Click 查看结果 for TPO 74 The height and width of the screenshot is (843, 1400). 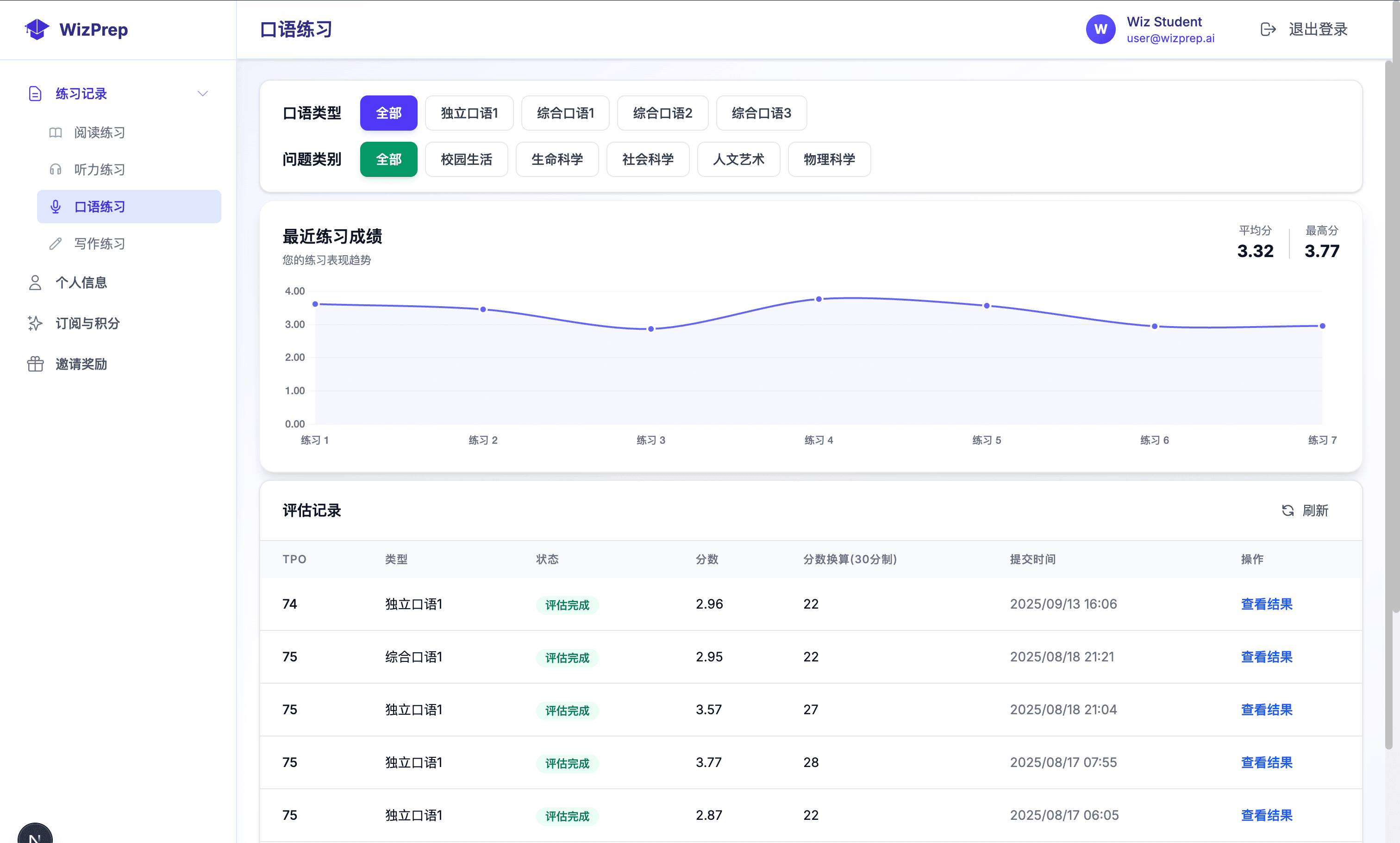click(1267, 604)
